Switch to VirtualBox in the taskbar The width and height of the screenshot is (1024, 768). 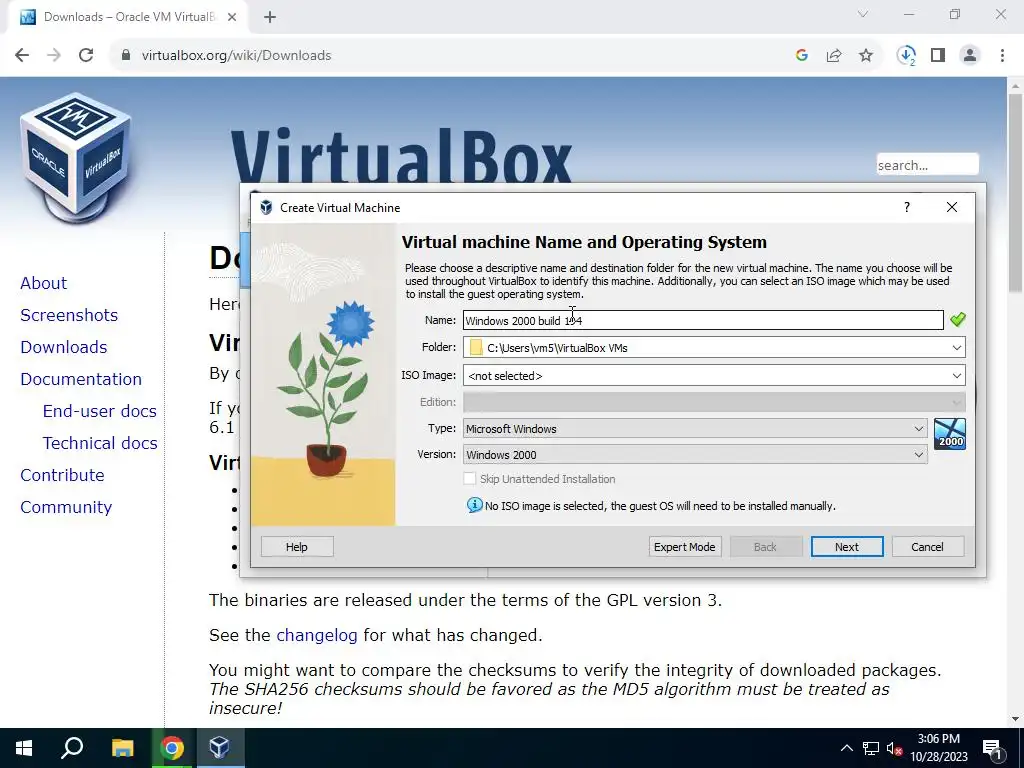pyautogui.click(x=220, y=748)
